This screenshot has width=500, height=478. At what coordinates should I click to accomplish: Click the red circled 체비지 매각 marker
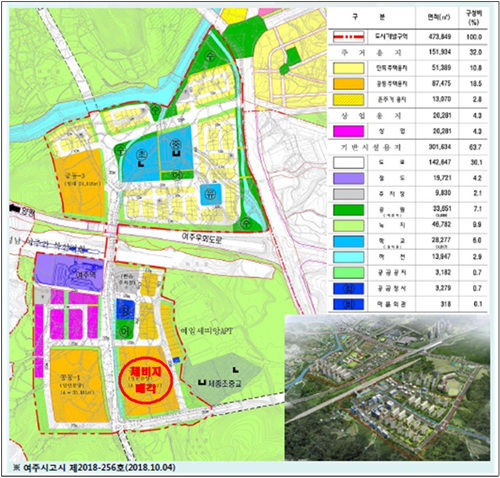(x=146, y=382)
